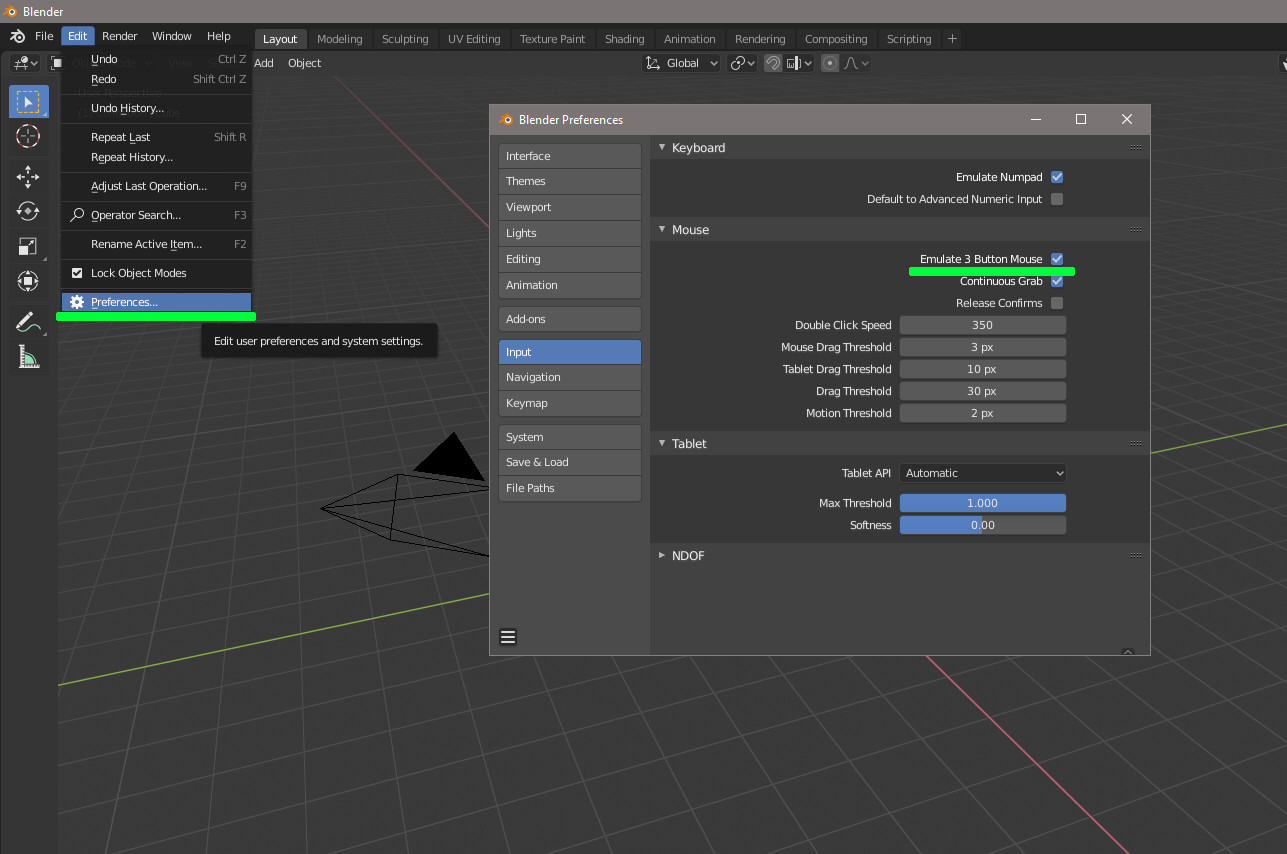Click the Blender title bar app icon
This screenshot has width=1287, height=854.
tap(10, 11)
